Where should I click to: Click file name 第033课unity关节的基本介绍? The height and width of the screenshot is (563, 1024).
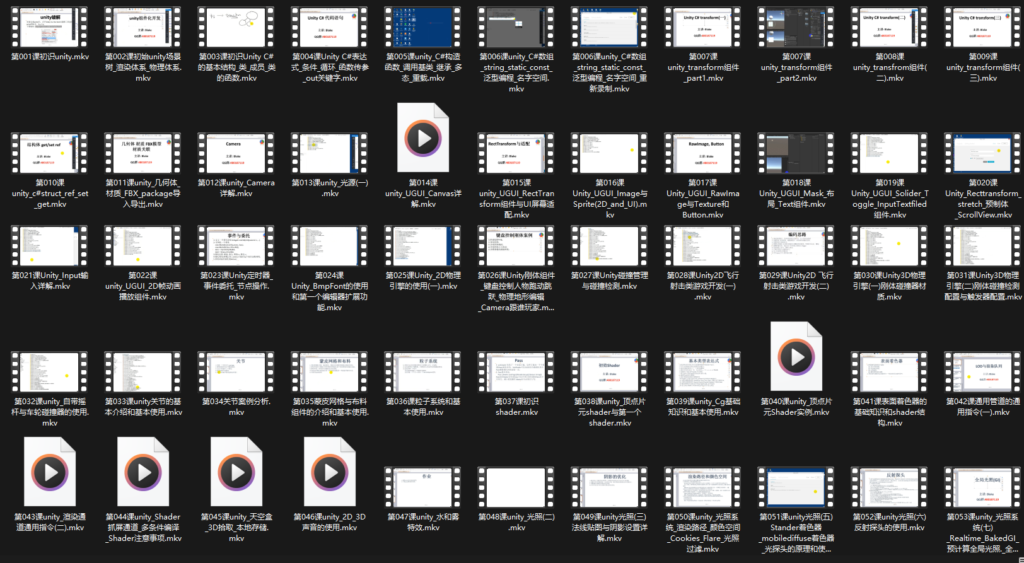143,407
